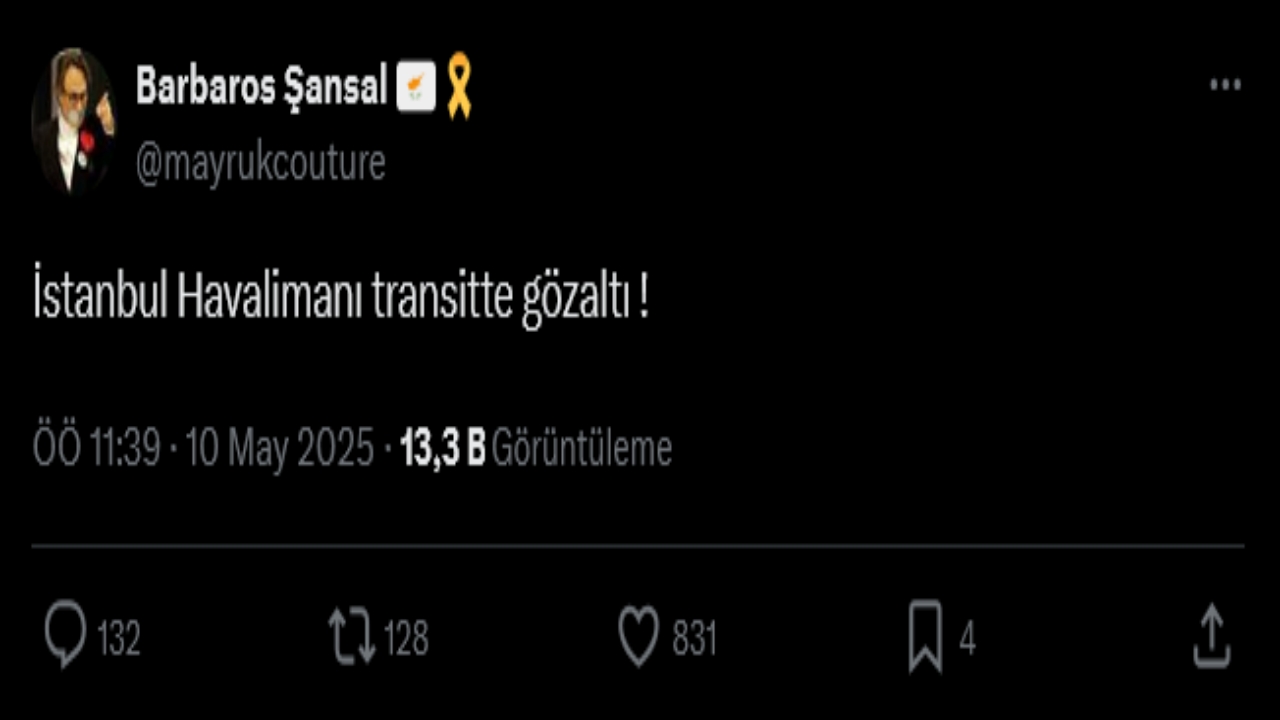The width and height of the screenshot is (1280, 720).
Task: Click the display name Barbaros Şansal
Action: coord(261,87)
